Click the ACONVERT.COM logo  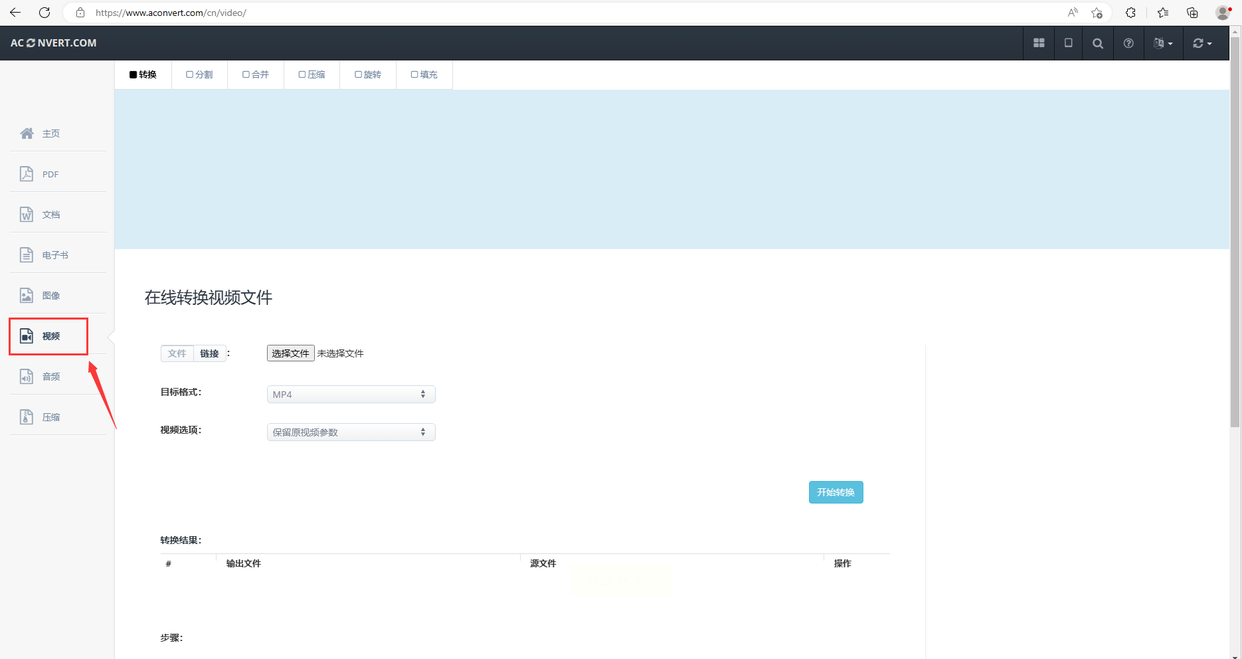[x=54, y=43]
